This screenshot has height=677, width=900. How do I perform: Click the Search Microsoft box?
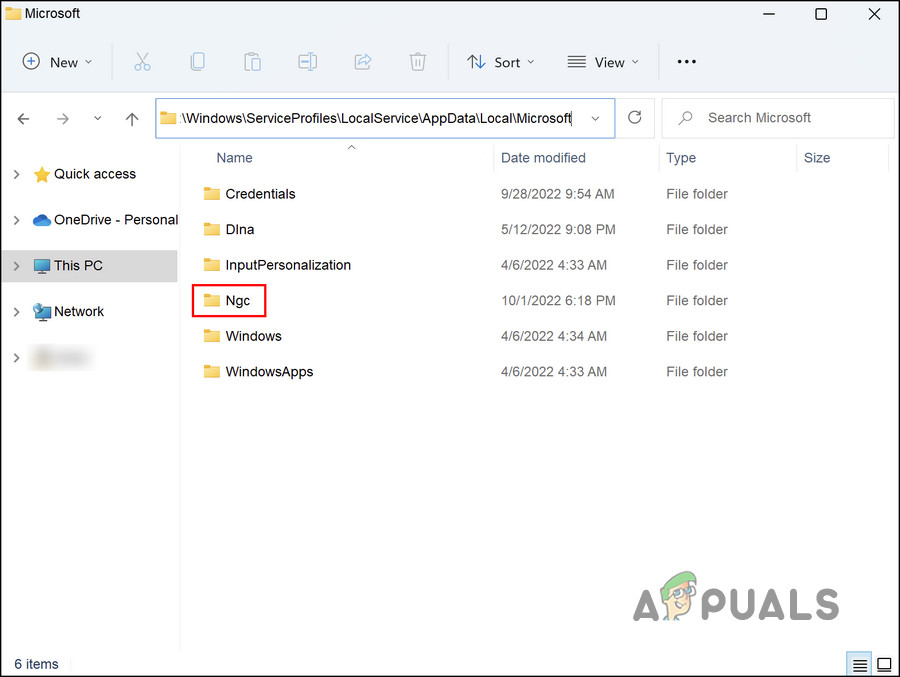[778, 118]
